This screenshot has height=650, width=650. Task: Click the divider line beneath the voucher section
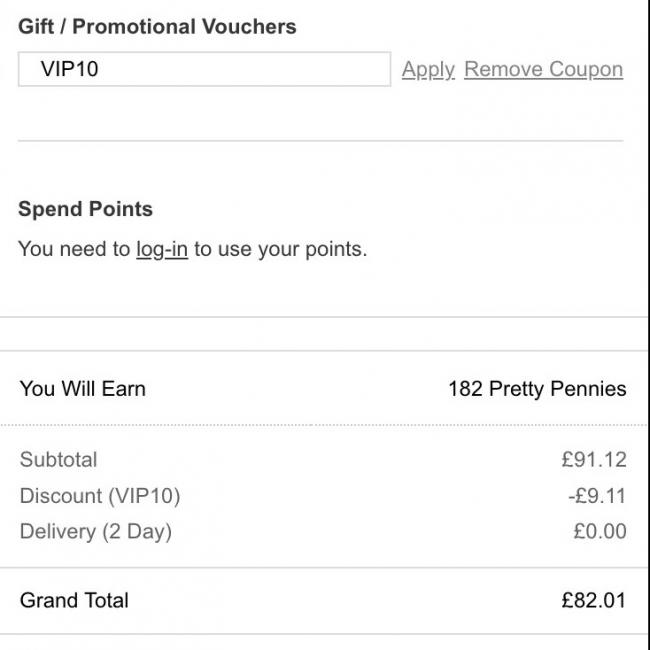320,141
